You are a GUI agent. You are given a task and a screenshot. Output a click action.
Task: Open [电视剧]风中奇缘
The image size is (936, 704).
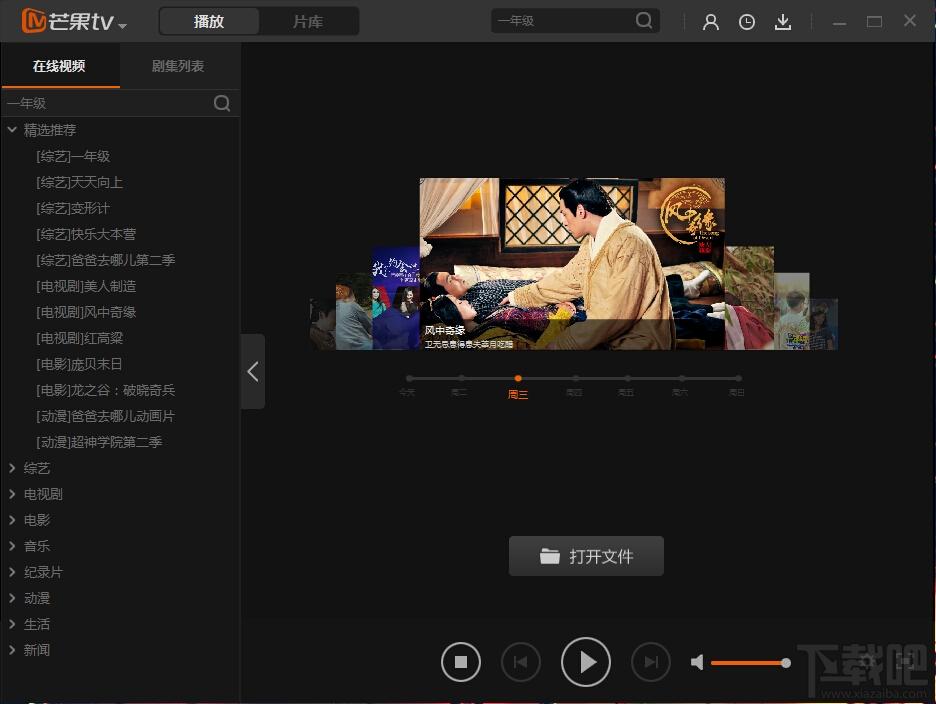(x=87, y=312)
